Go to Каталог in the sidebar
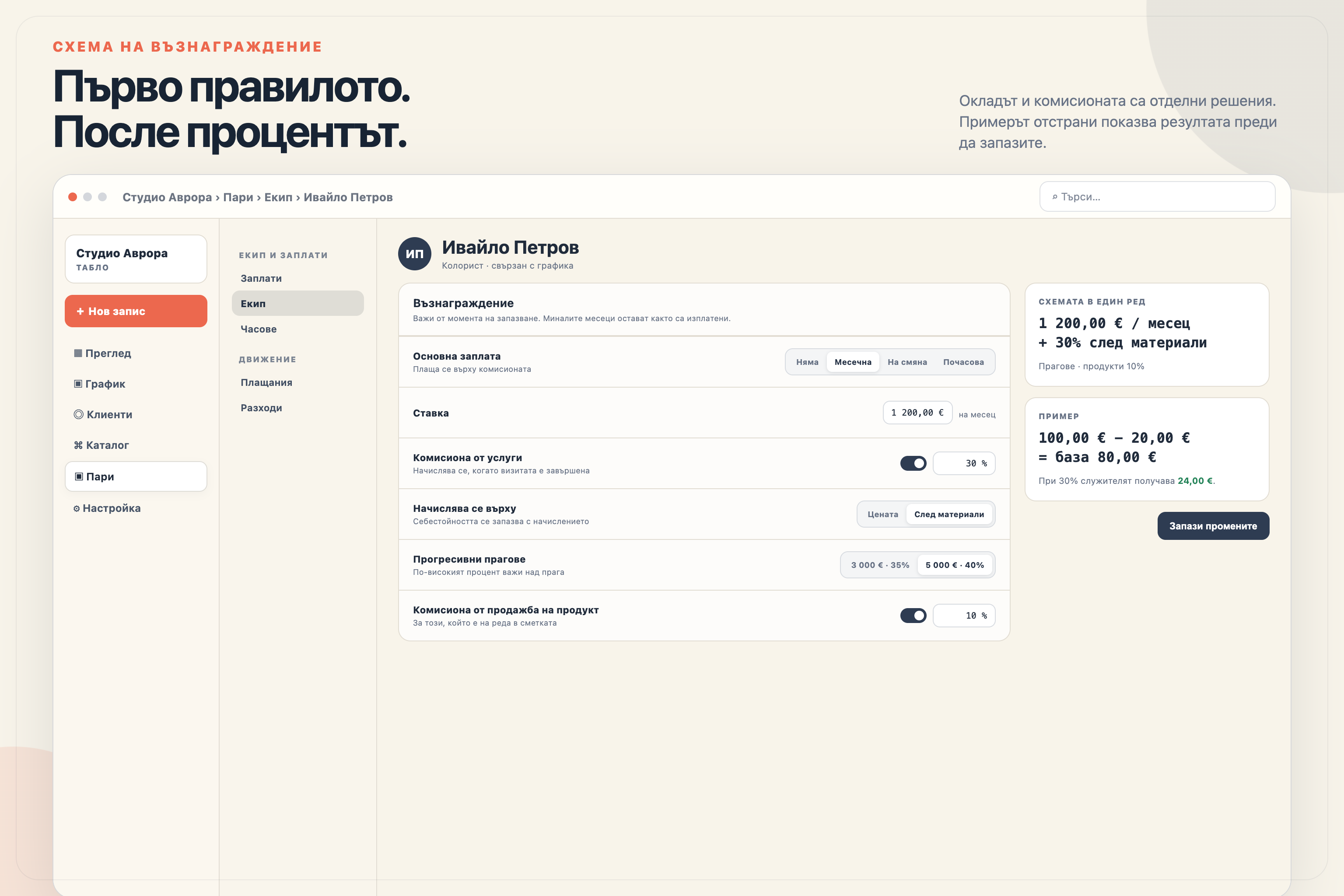Image resolution: width=1344 pixels, height=896 pixels. (136, 445)
